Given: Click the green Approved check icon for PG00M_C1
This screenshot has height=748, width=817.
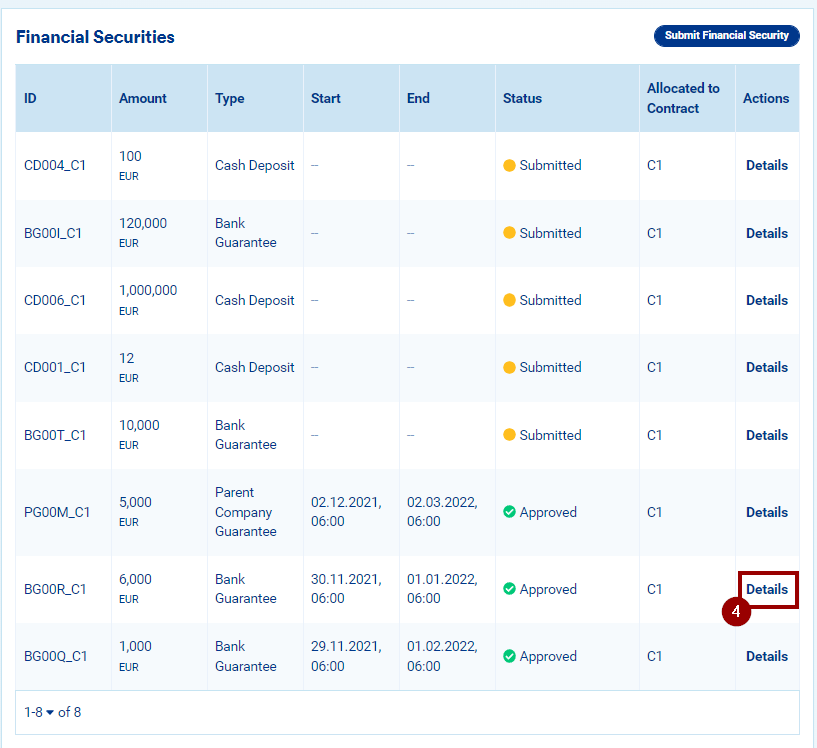Looking at the screenshot, I should click(x=509, y=512).
